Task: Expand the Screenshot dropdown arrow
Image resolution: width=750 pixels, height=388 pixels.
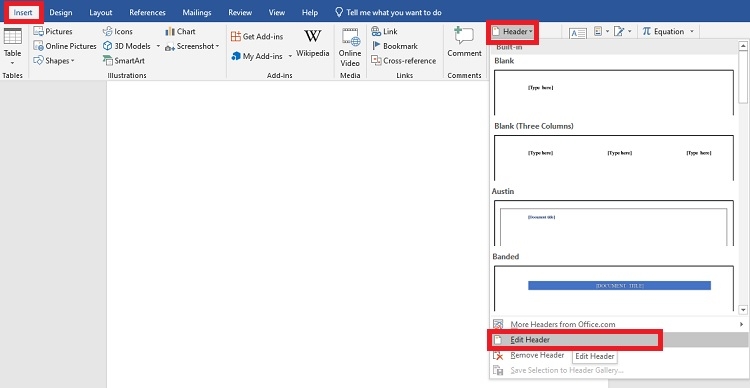Action: click(217, 46)
